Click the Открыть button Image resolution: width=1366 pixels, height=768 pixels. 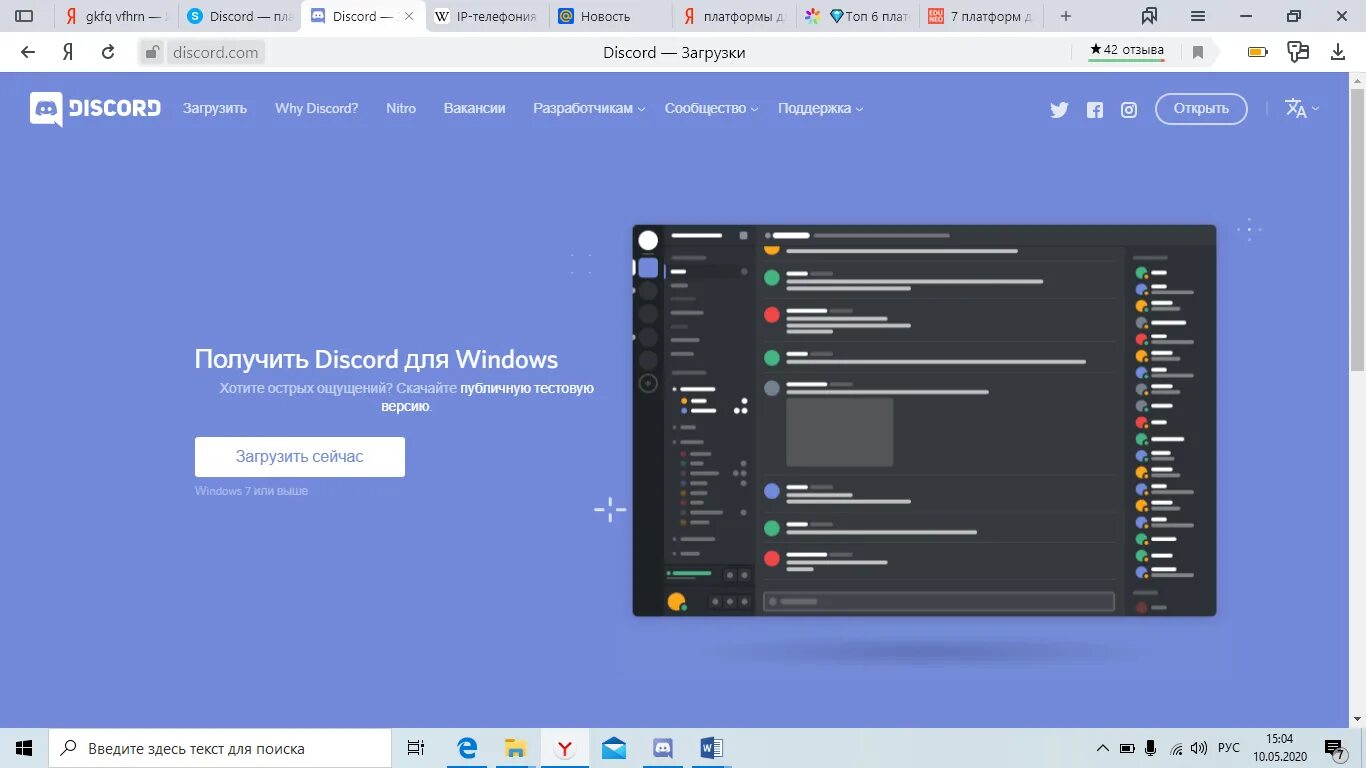(1201, 108)
